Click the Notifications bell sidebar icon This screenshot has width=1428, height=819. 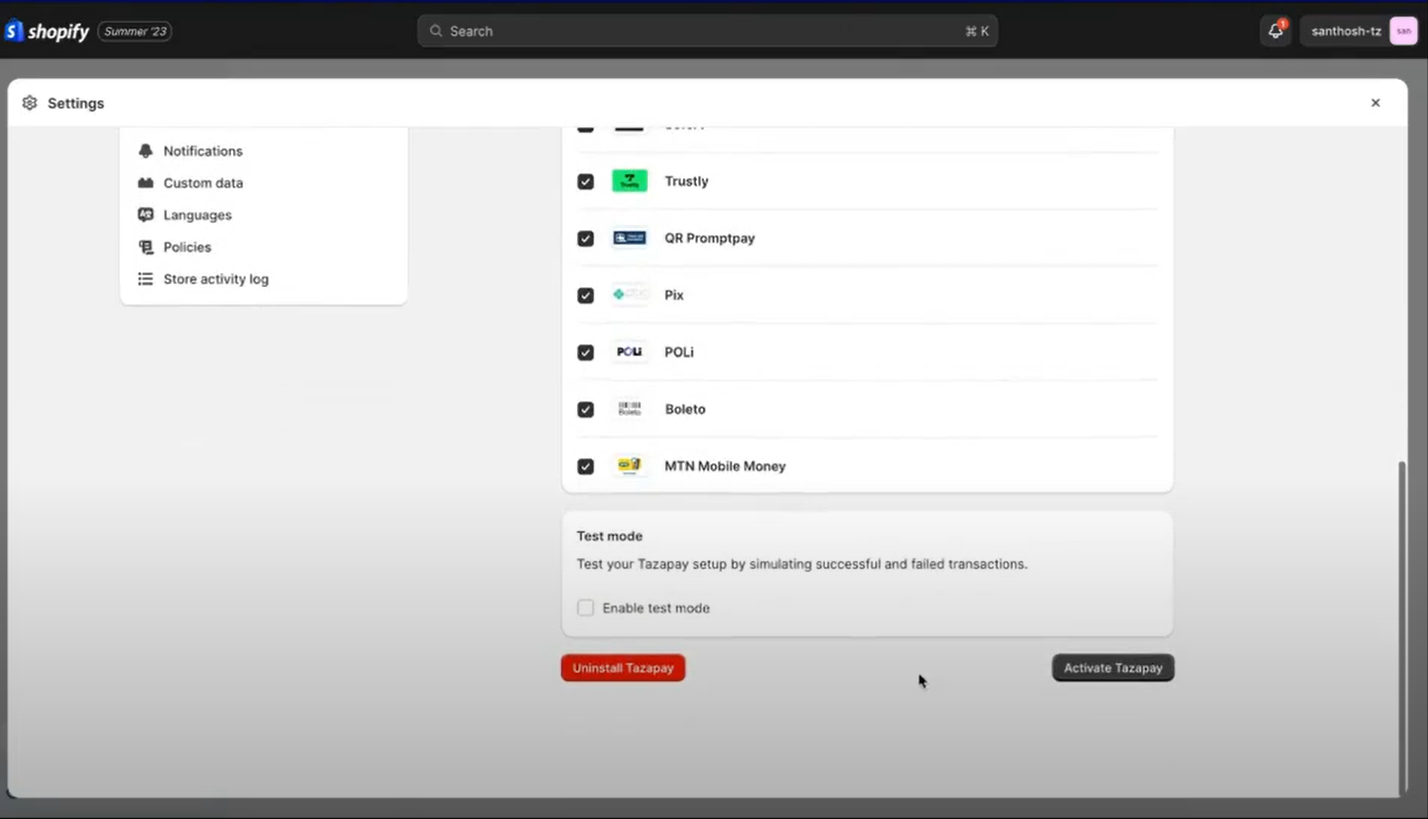tap(146, 151)
